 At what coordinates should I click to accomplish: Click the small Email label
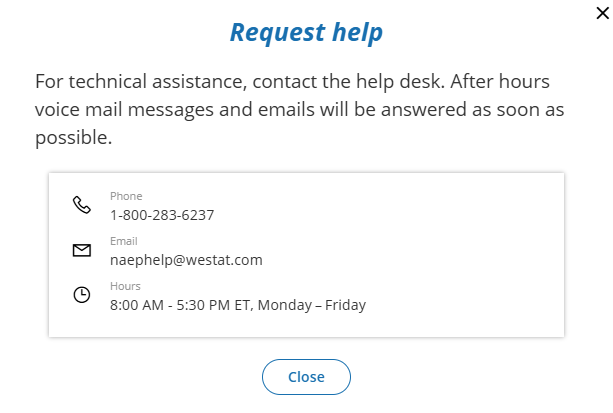tap(124, 241)
